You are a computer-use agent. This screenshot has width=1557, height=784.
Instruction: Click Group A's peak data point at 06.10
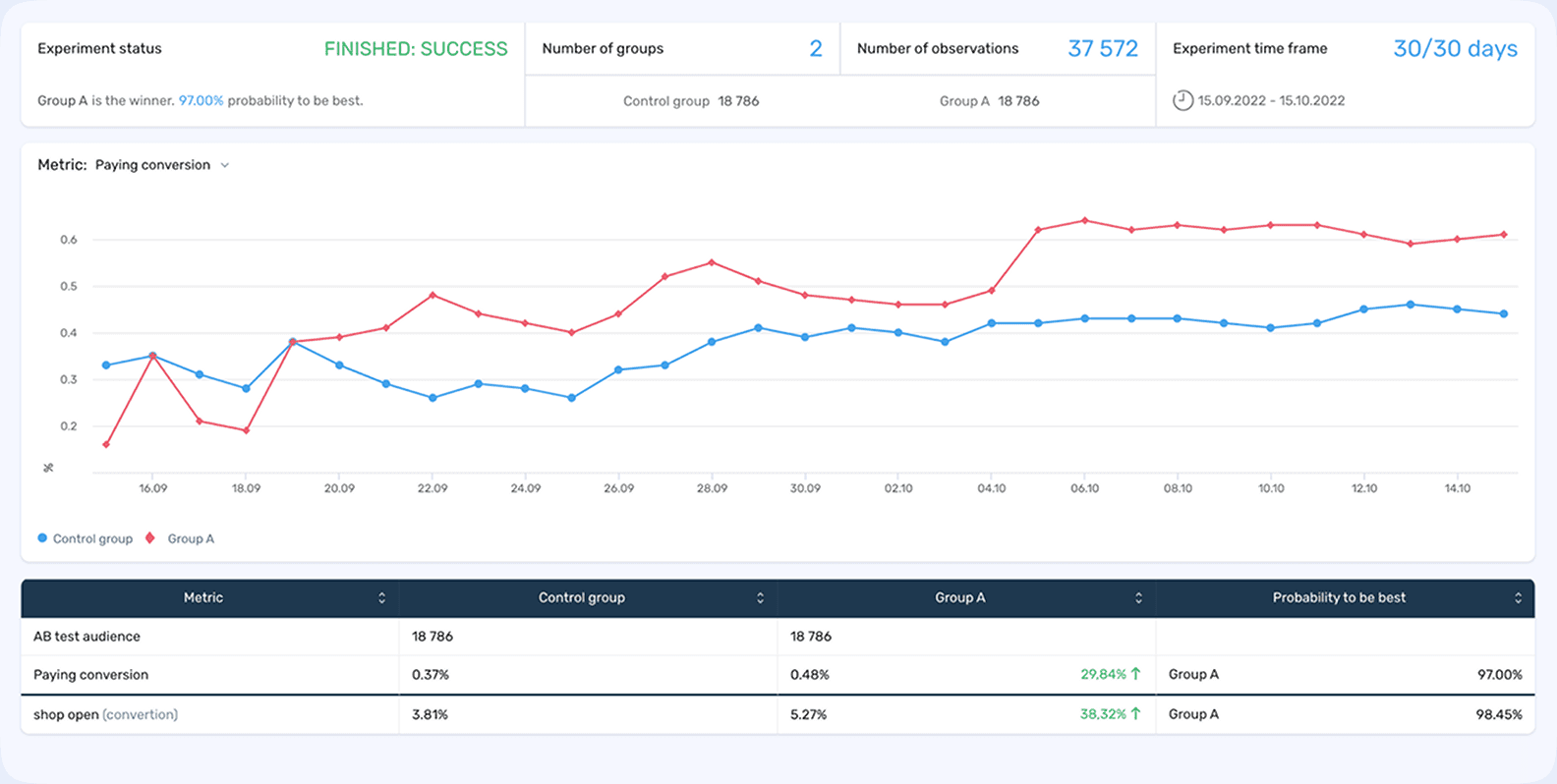pos(1084,220)
